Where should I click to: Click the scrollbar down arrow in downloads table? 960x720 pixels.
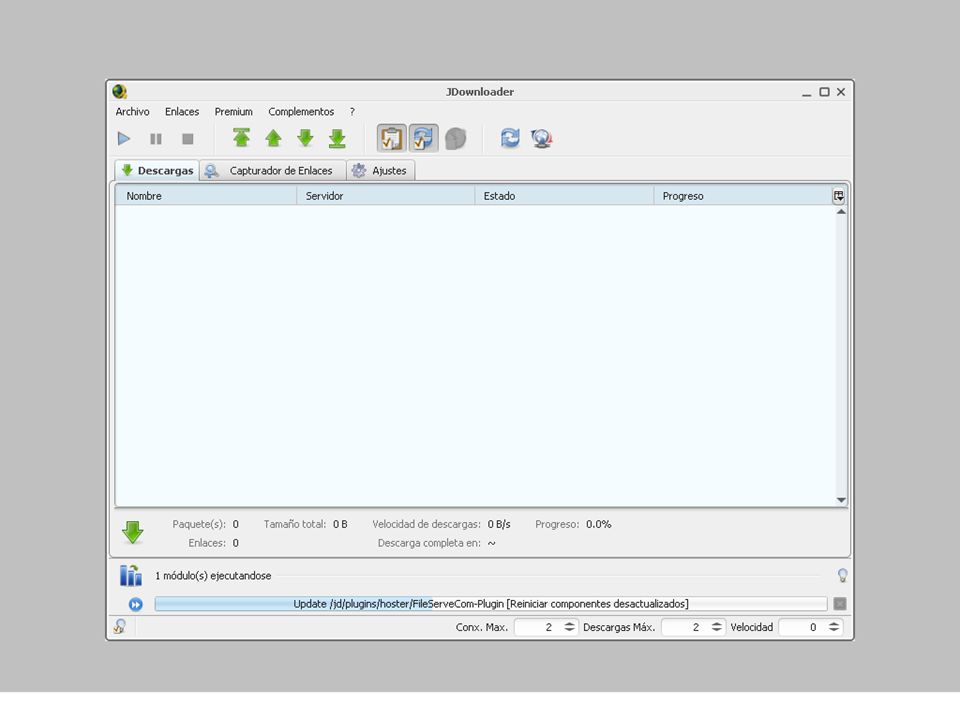pyautogui.click(x=841, y=500)
